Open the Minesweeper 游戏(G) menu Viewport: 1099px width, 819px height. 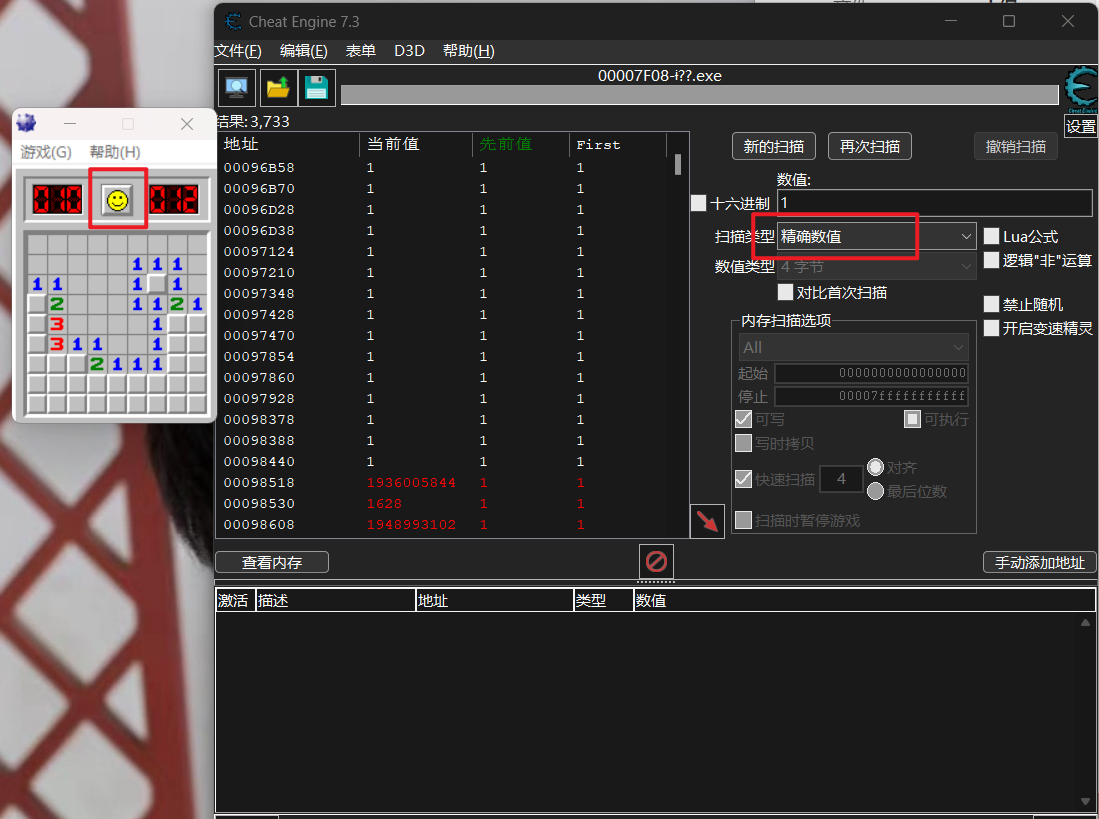[46, 152]
